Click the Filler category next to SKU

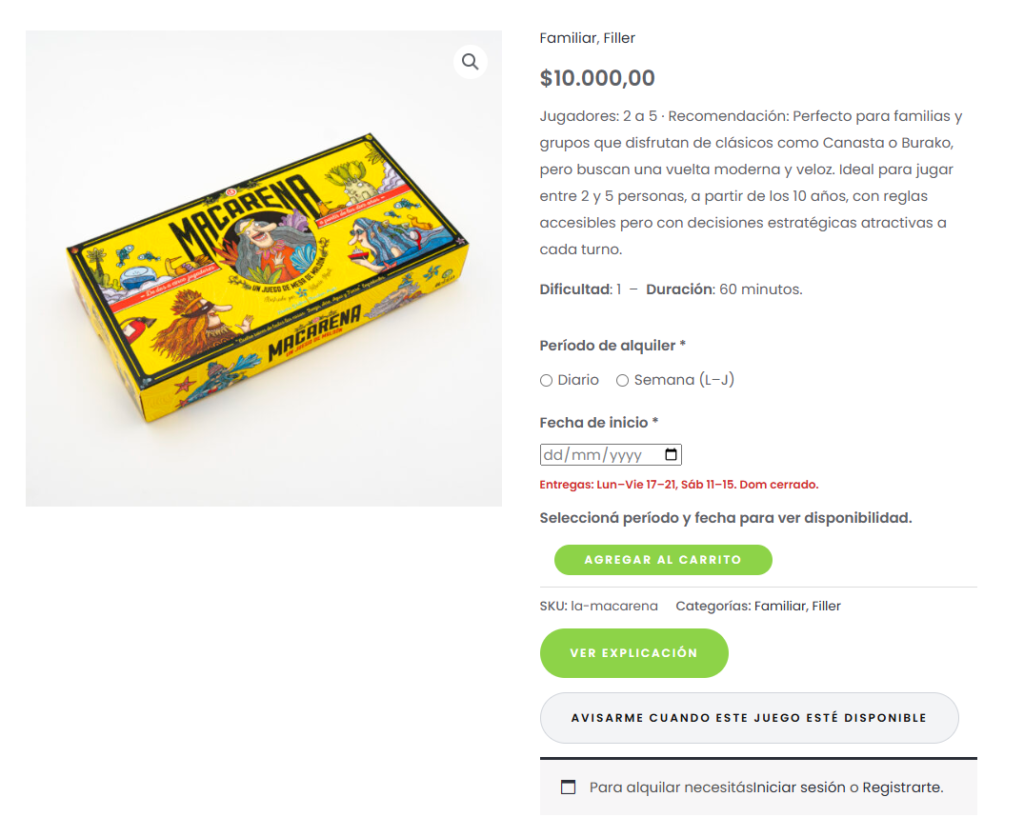pos(826,606)
